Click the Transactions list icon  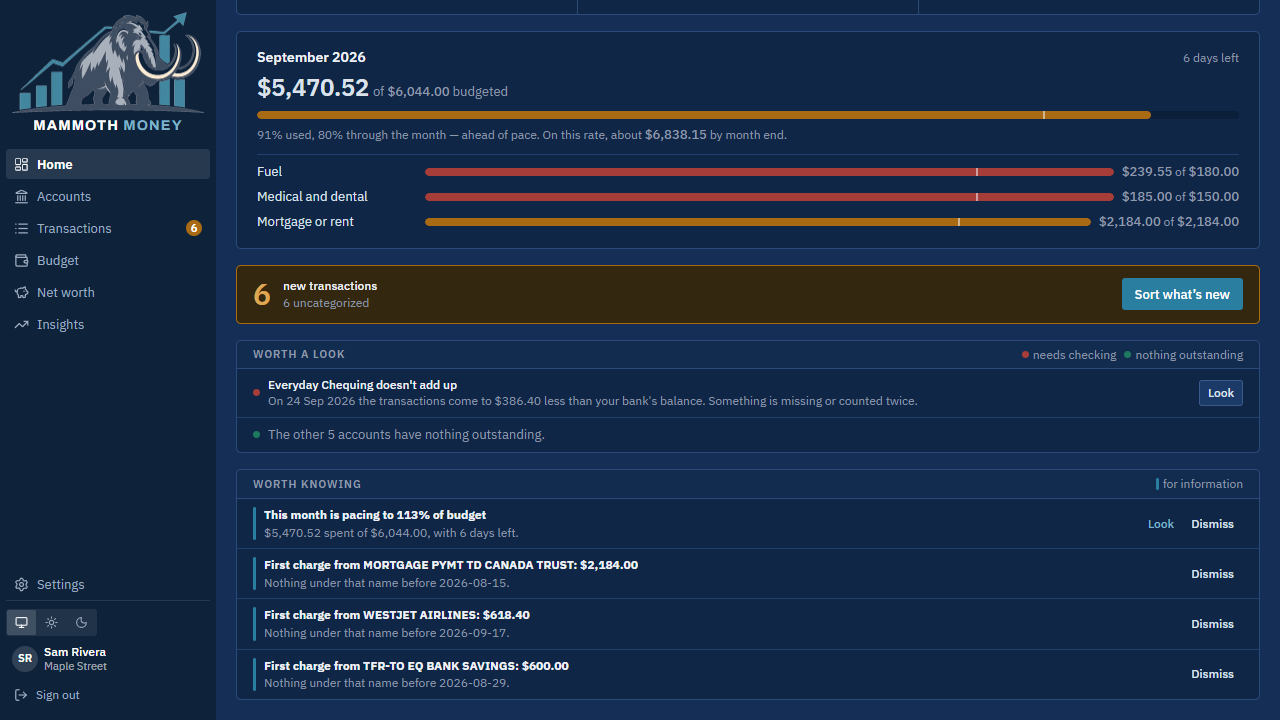21,228
